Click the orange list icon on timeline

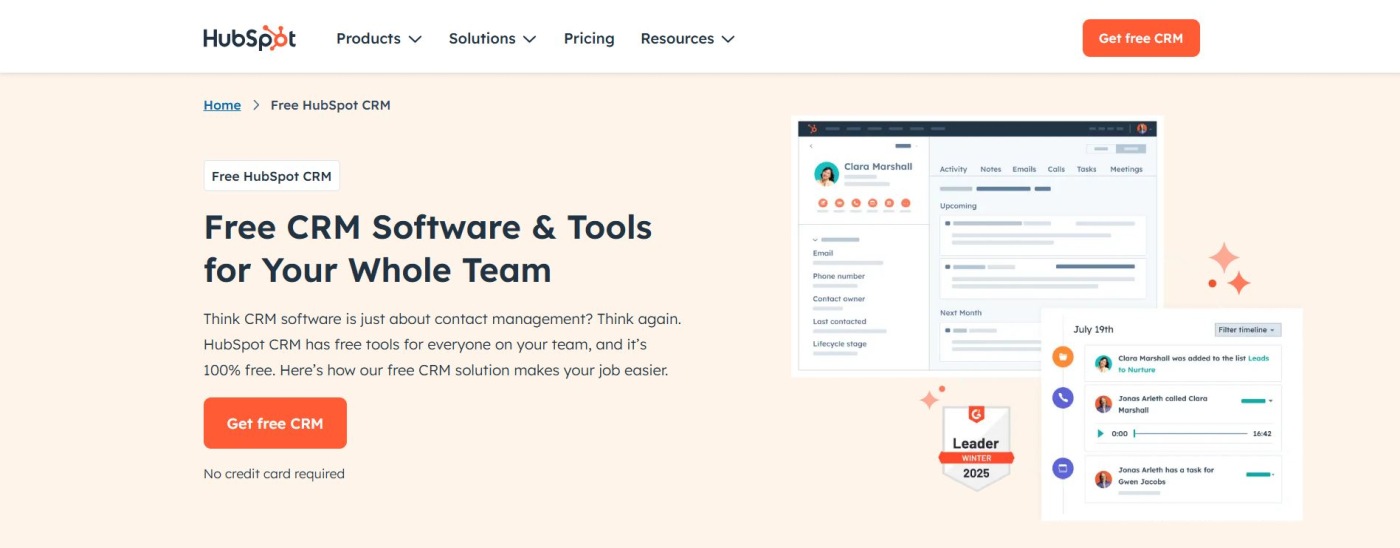(1063, 357)
